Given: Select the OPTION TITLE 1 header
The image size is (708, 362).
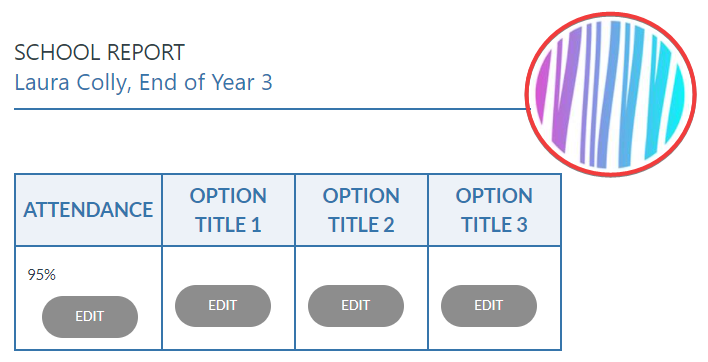Looking at the screenshot, I should [x=228, y=210].
